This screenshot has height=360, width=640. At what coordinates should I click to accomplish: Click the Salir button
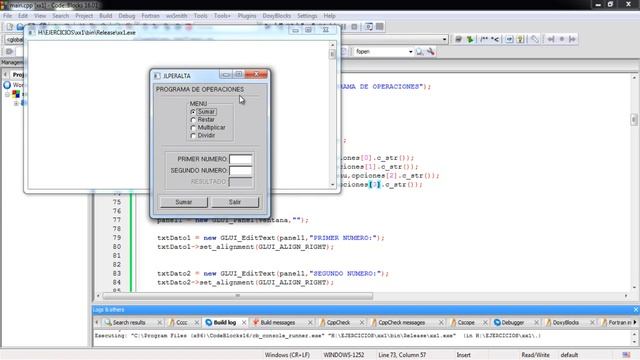point(235,202)
